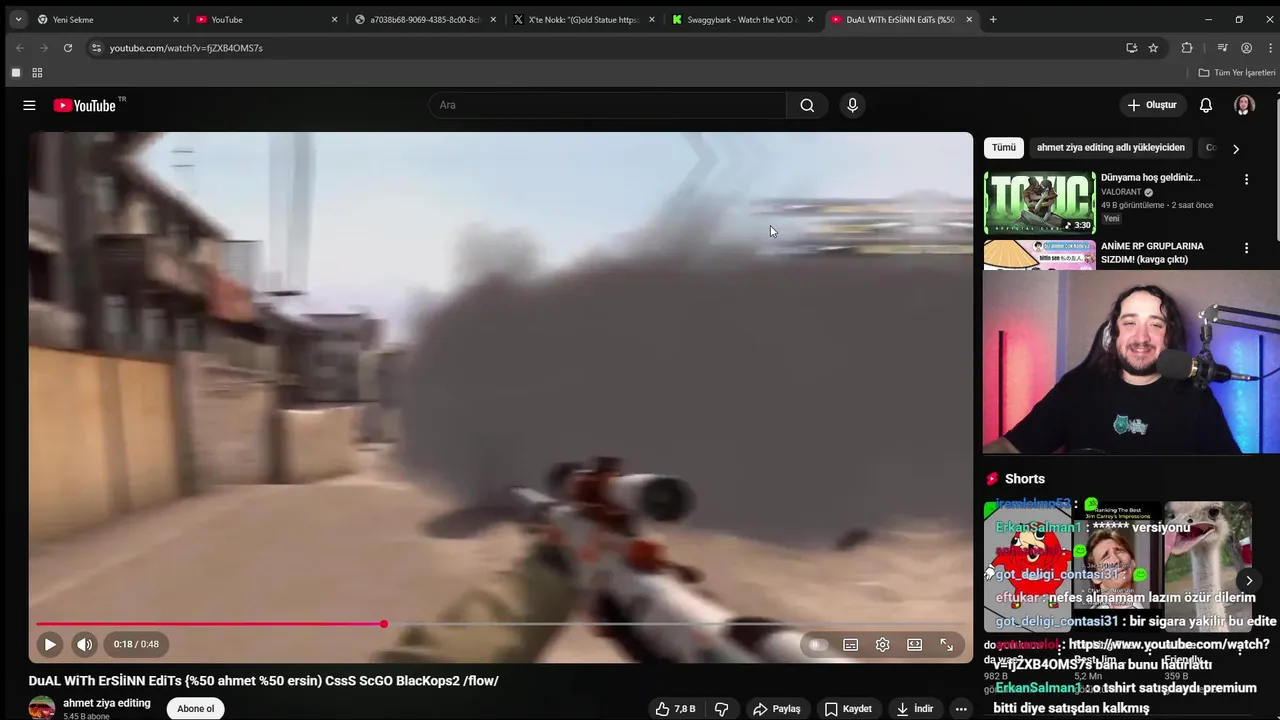Open the YouTube hamburger guide menu
Image resolution: width=1280 pixels, height=720 pixels.
point(29,105)
